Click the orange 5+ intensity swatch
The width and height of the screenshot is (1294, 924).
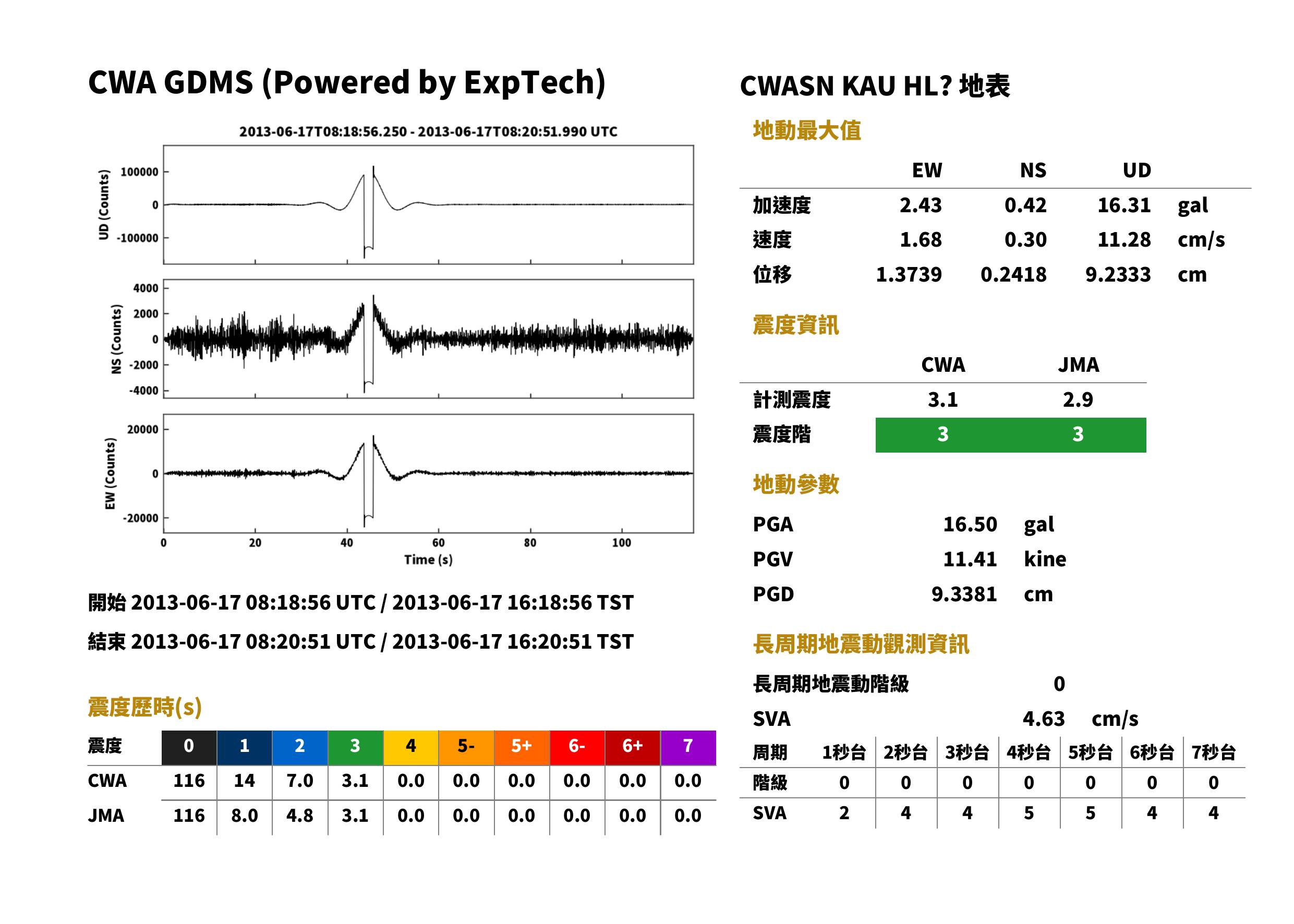(522, 747)
